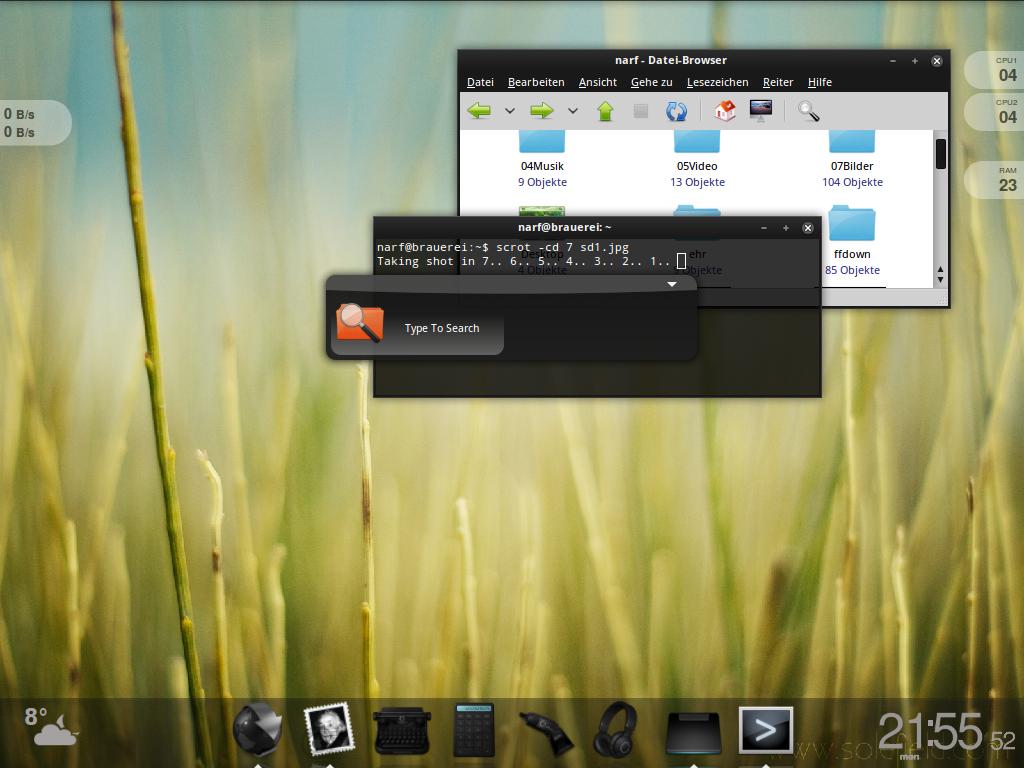
Task: Expand the launcher dropdown triangle
Action: point(671,284)
